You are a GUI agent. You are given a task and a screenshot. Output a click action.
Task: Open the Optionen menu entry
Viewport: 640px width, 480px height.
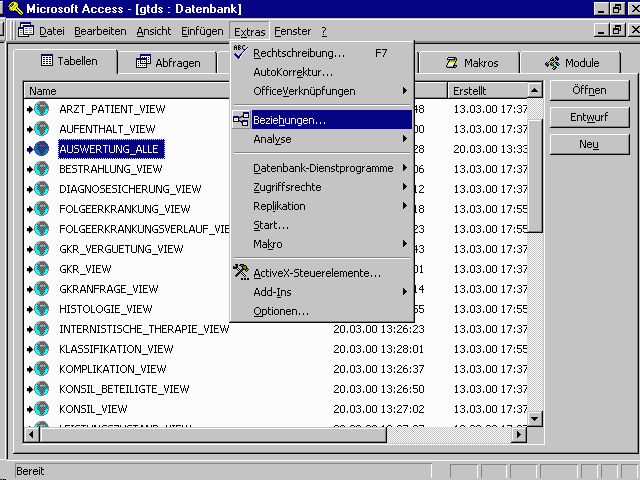(280, 311)
